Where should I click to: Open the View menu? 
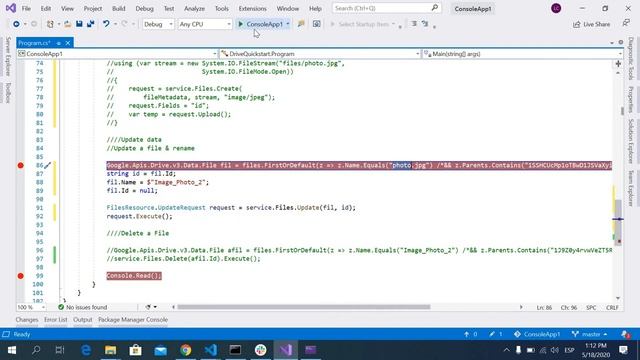[67, 8]
